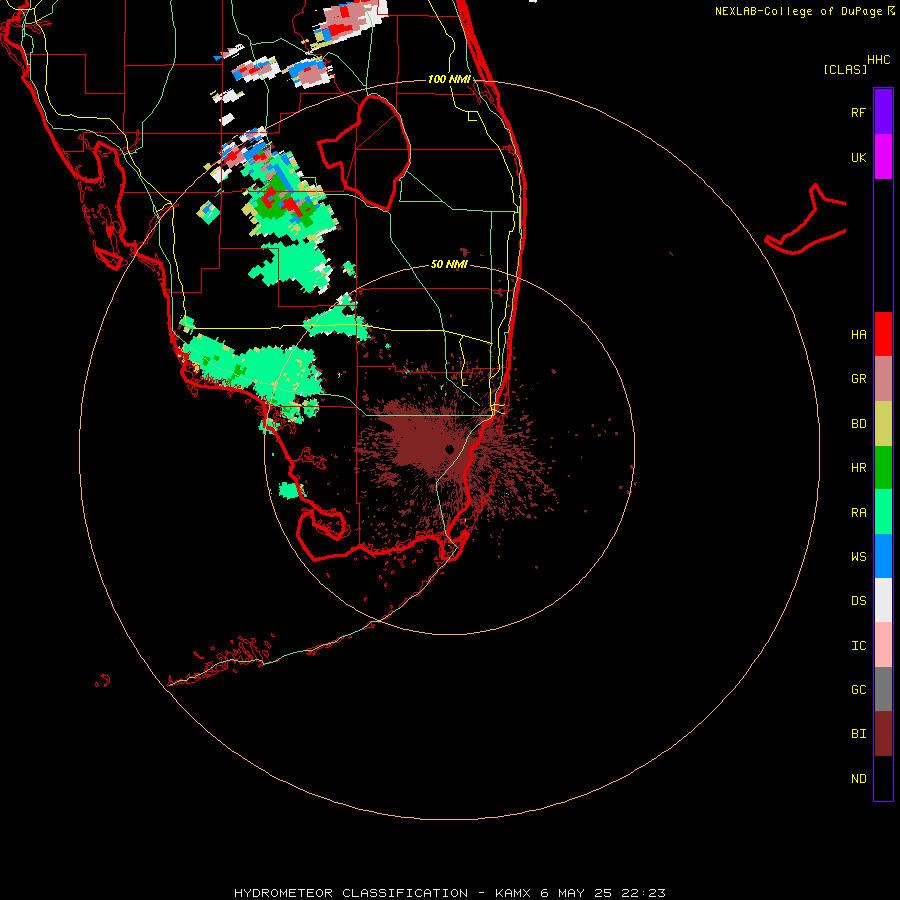900x900 pixels.
Task: Click the blue WS legend color swatch
Action: click(x=883, y=556)
